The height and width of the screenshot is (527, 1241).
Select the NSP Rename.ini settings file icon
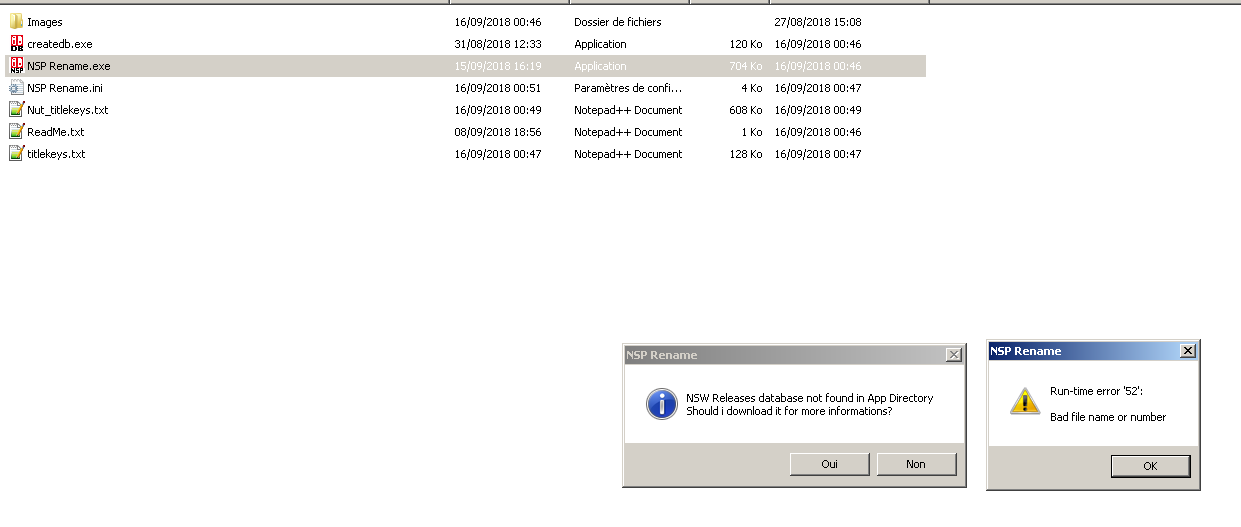pos(16,88)
